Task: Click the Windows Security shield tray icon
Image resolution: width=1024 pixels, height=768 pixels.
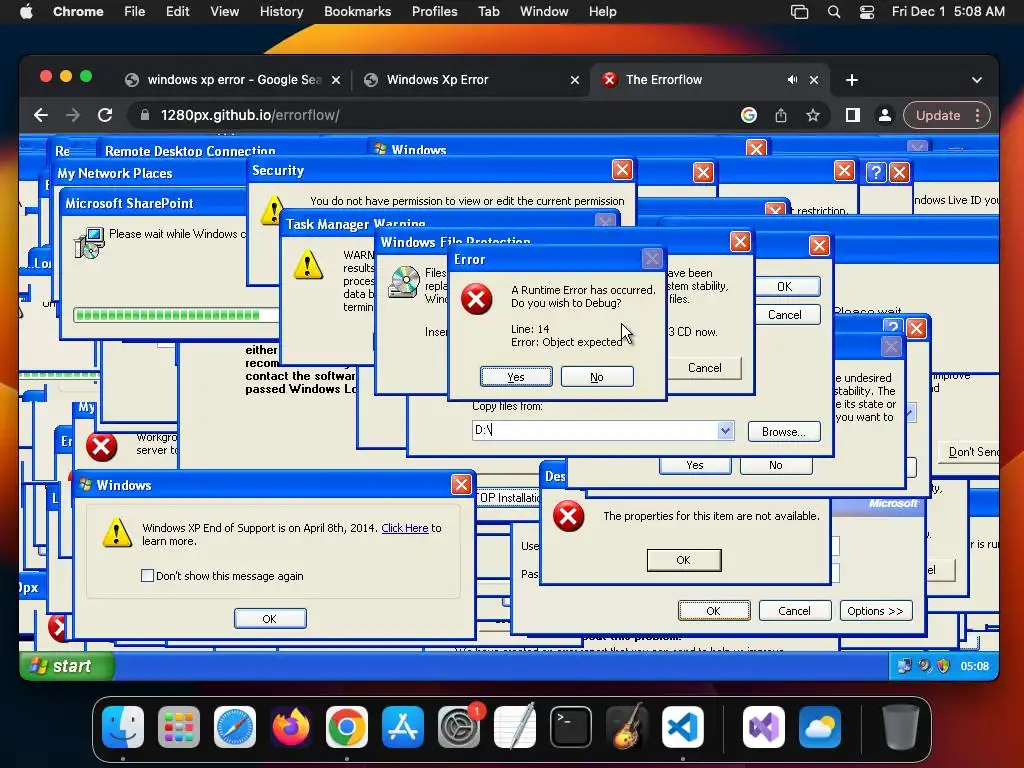Action: point(943,665)
